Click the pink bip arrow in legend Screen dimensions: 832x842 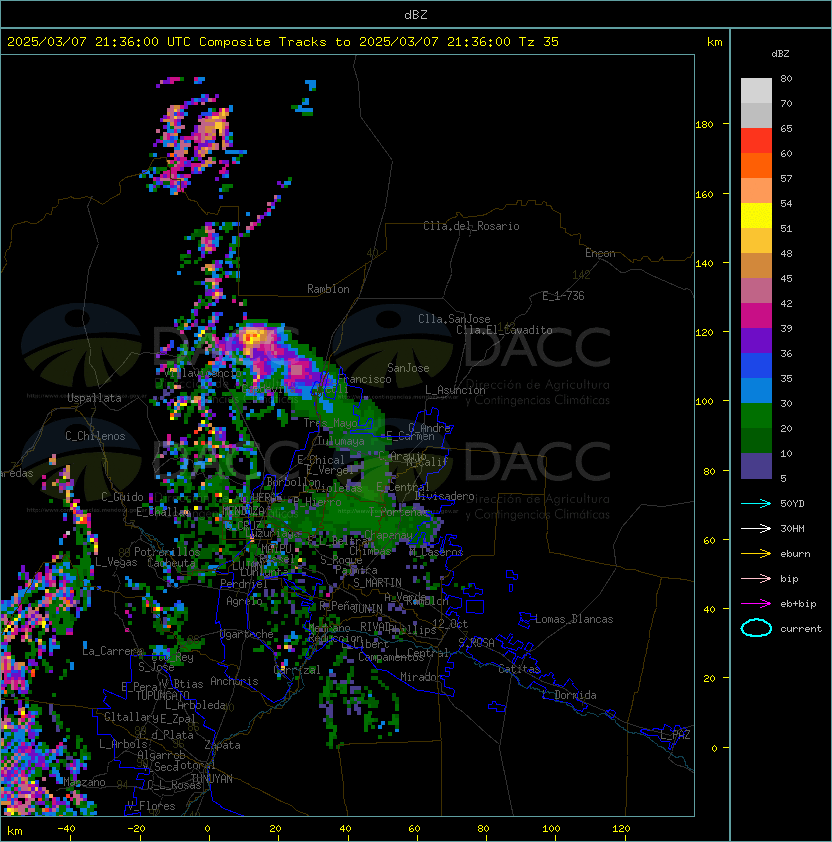[756, 578]
